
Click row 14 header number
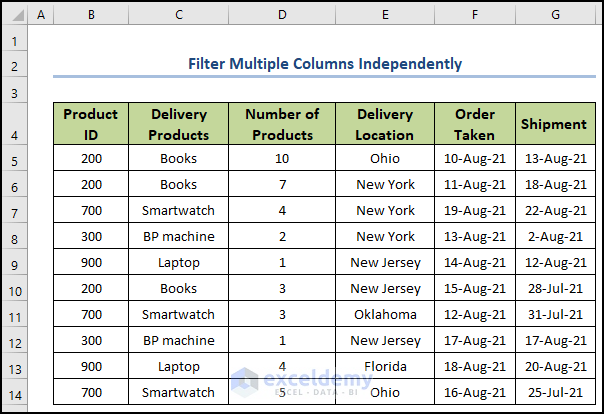click(14, 393)
